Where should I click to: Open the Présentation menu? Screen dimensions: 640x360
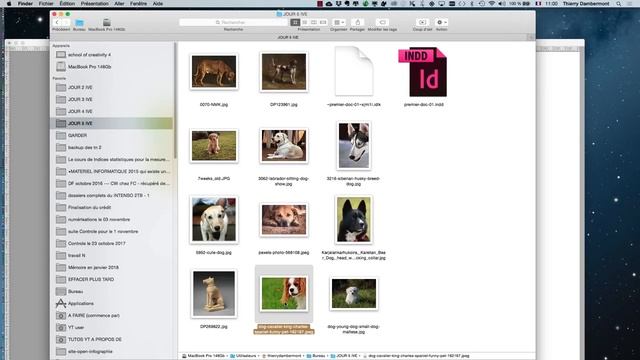[94, 4]
